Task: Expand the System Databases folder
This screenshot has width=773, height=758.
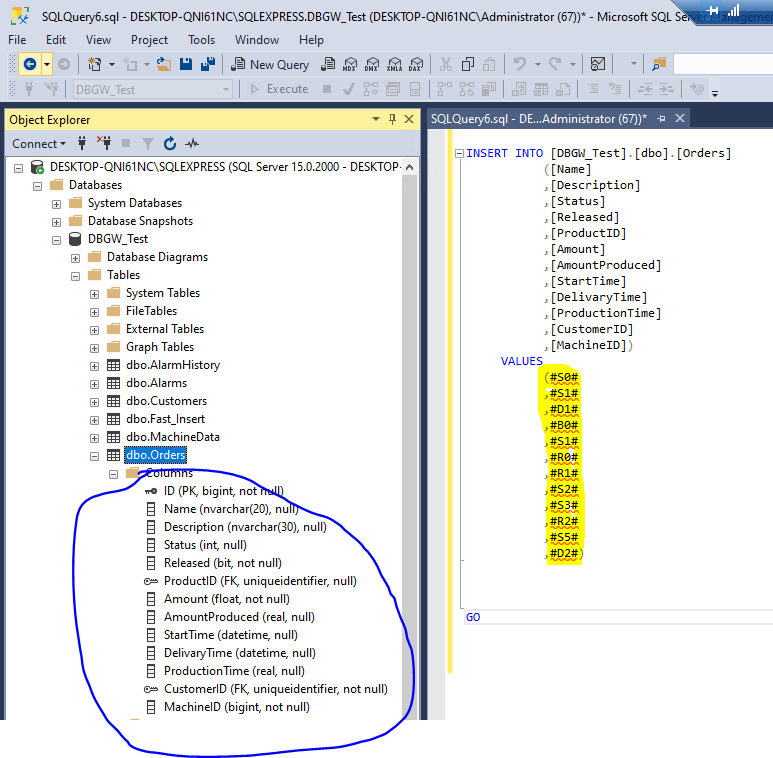Action: click(56, 203)
